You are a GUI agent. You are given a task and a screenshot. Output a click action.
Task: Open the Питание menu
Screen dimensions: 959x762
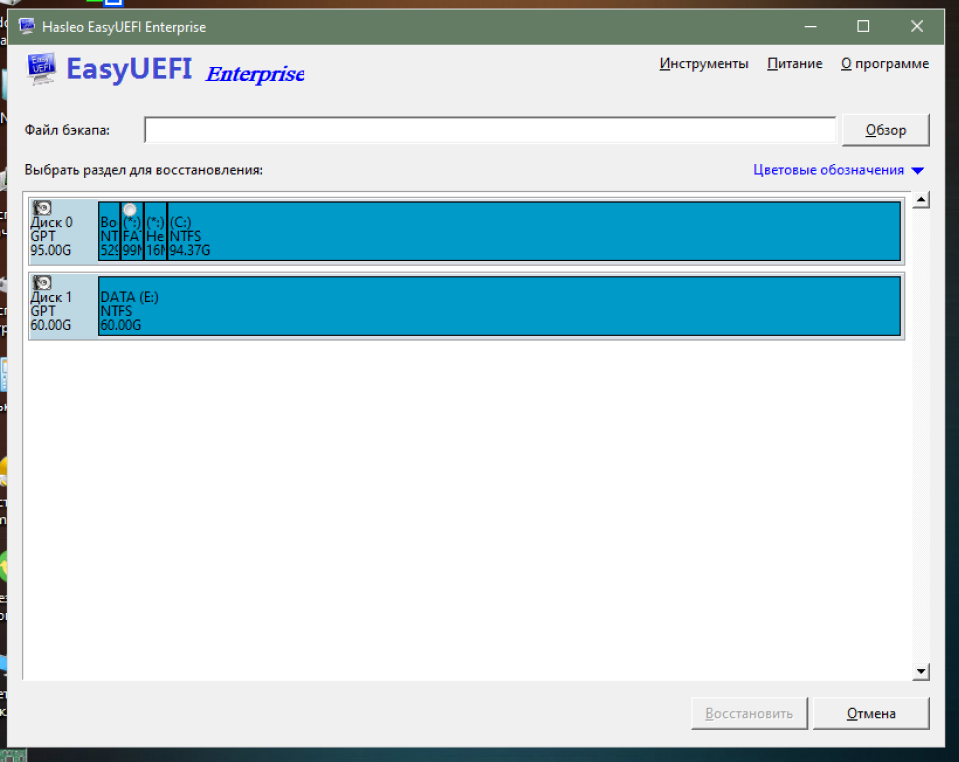pyautogui.click(x=794, y=64)
